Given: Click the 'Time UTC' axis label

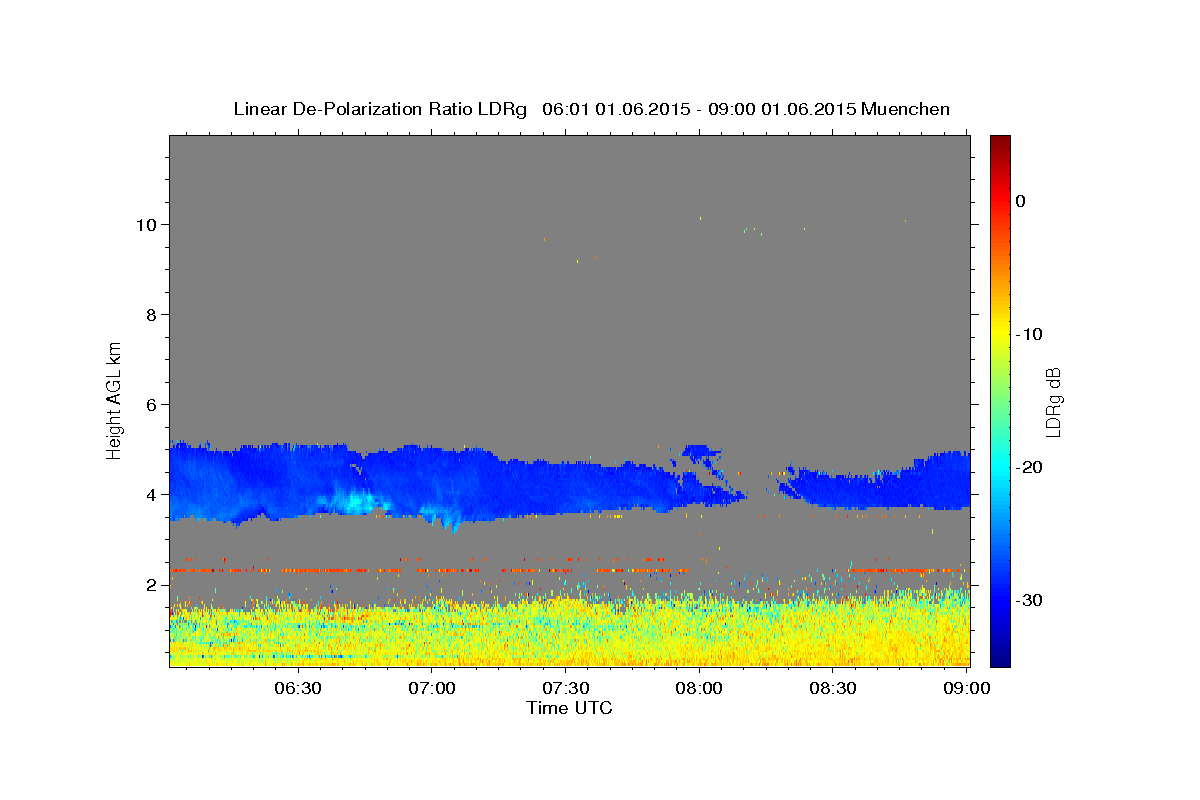Looking at the screenshot, I should (x=569, y=708).
